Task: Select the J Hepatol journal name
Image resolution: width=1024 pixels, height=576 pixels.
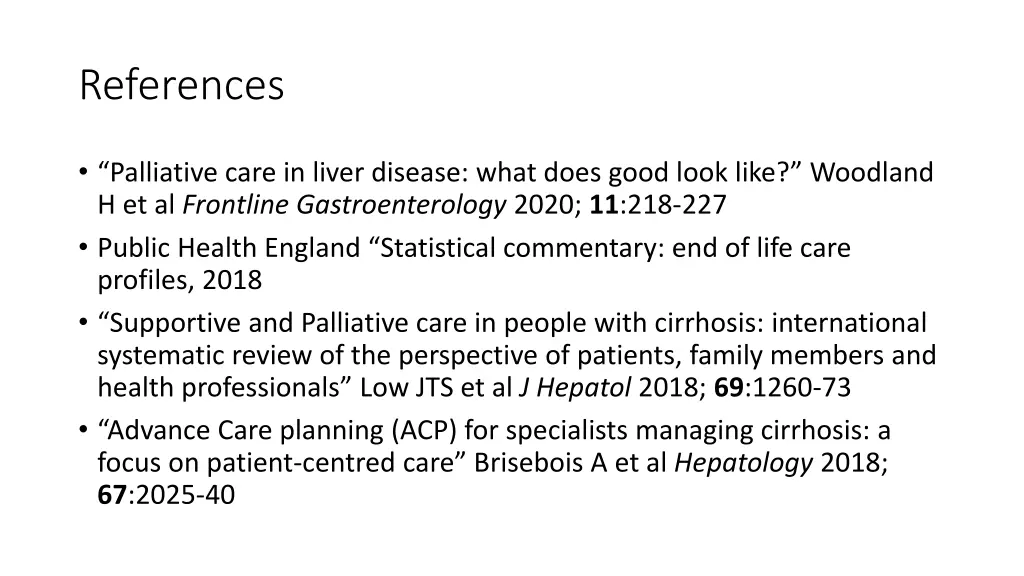Action: click(575, 387)
